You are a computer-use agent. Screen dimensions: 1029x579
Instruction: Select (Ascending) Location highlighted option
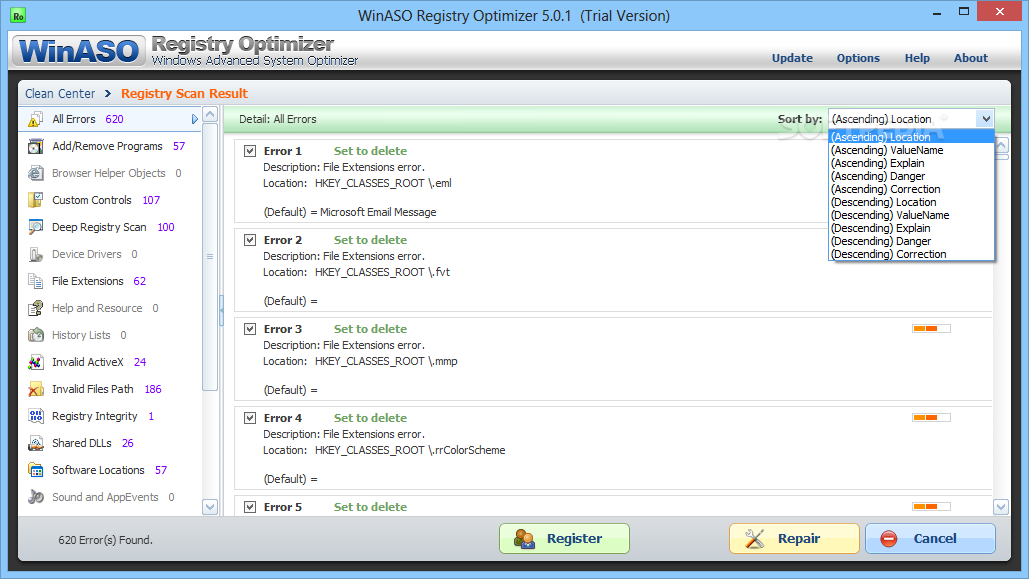[912, 137]
